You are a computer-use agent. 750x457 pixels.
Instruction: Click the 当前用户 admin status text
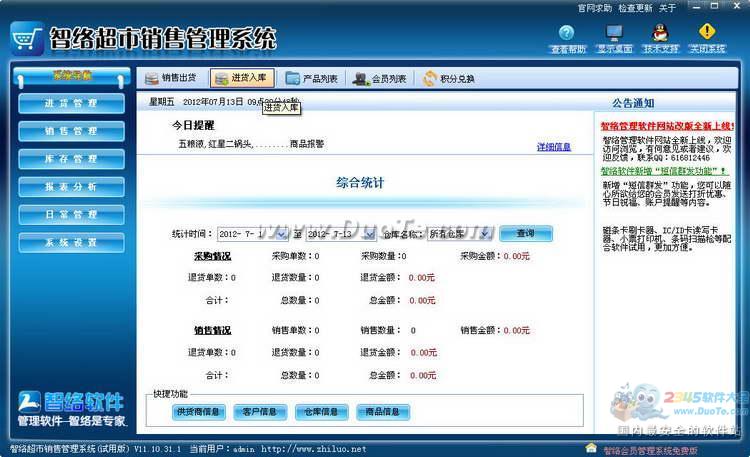tap(222, 449)
